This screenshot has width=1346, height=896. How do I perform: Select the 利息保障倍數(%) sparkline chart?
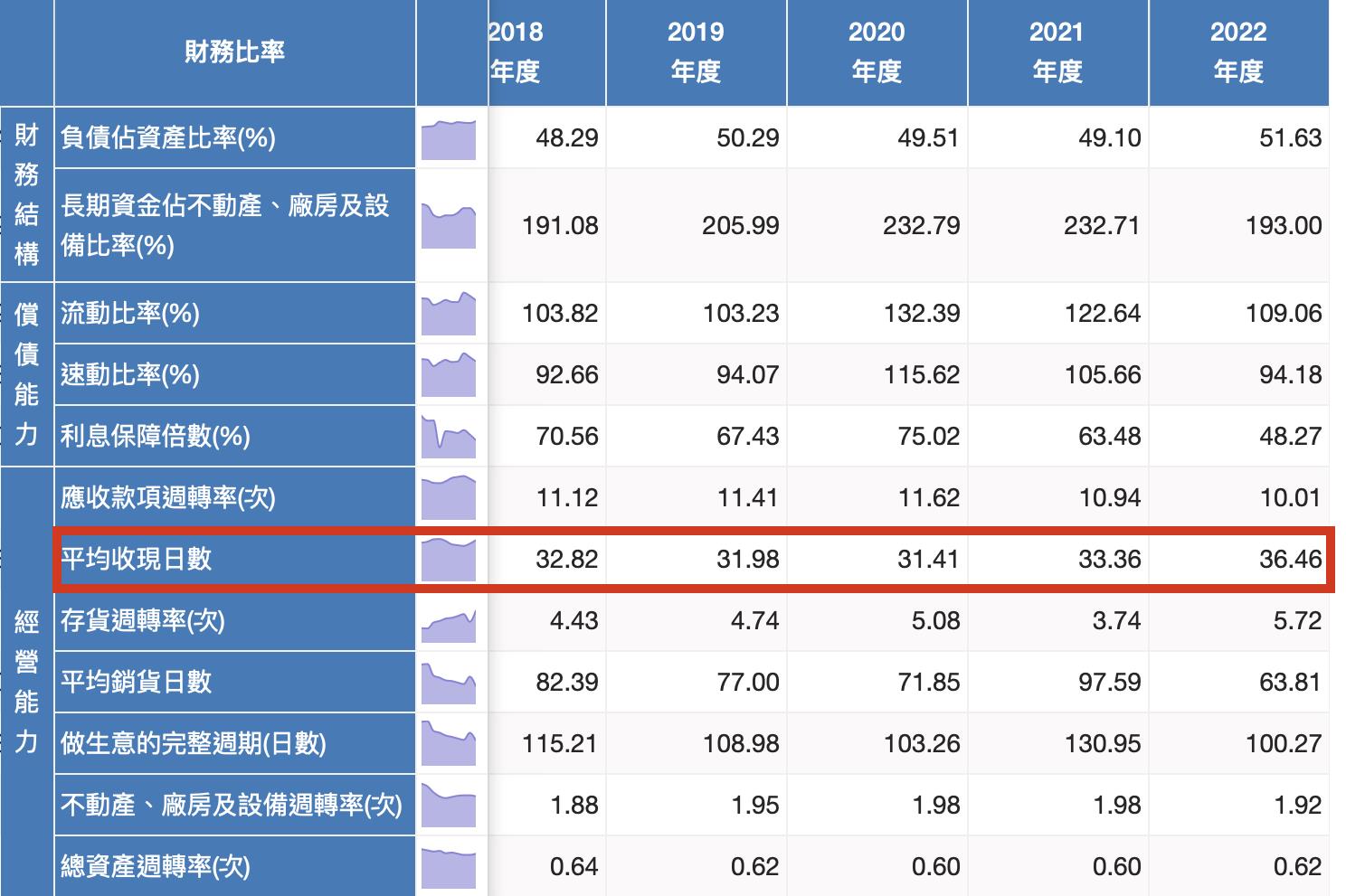(x=449, y=437)
